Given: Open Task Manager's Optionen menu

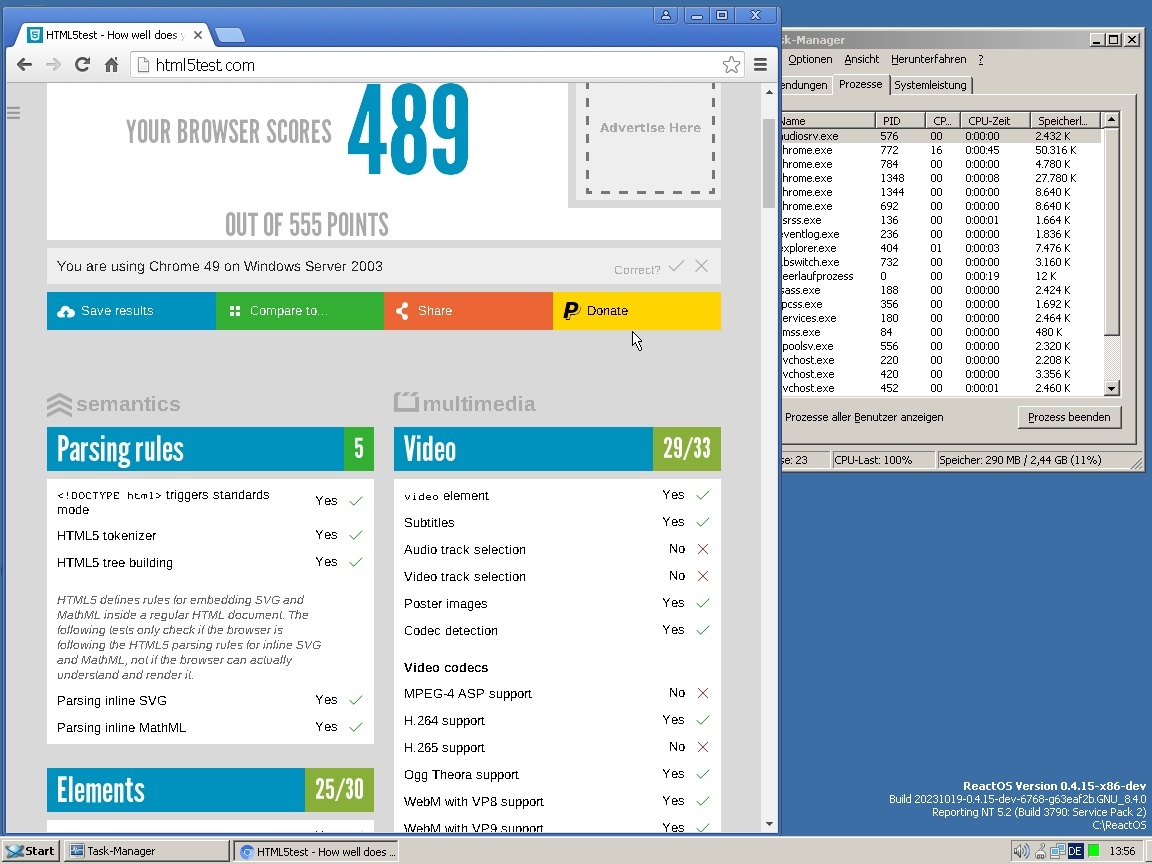Looking at the screenshot, I should click(810, 60).
